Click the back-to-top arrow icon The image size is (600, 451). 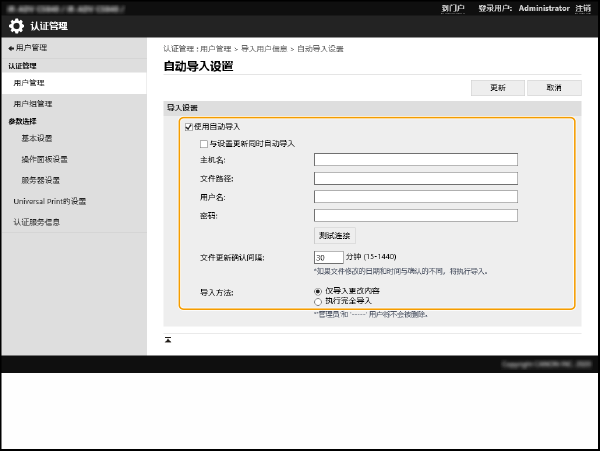click(x=168, y=340)
